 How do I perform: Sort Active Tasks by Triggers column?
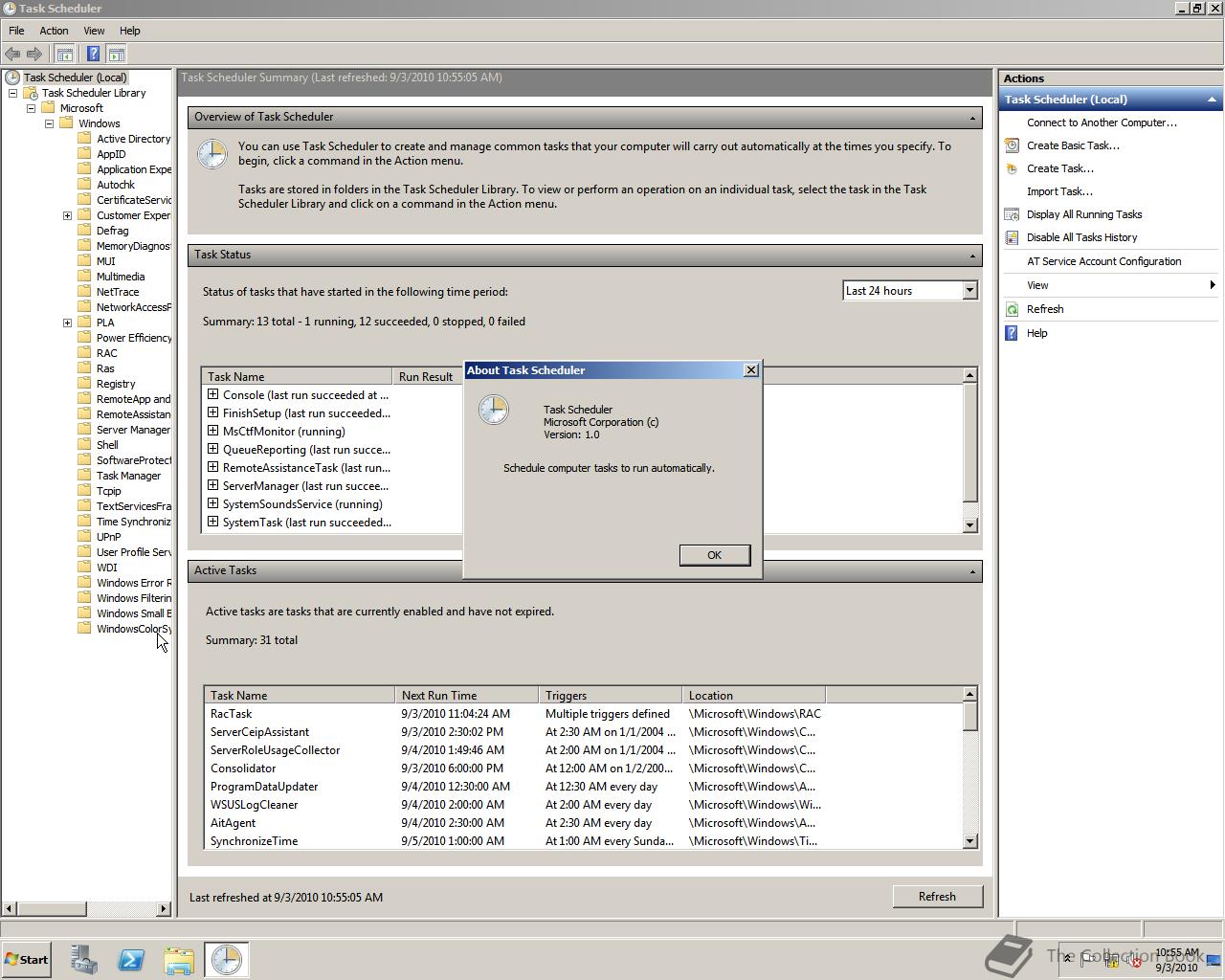tap(610, 696)
